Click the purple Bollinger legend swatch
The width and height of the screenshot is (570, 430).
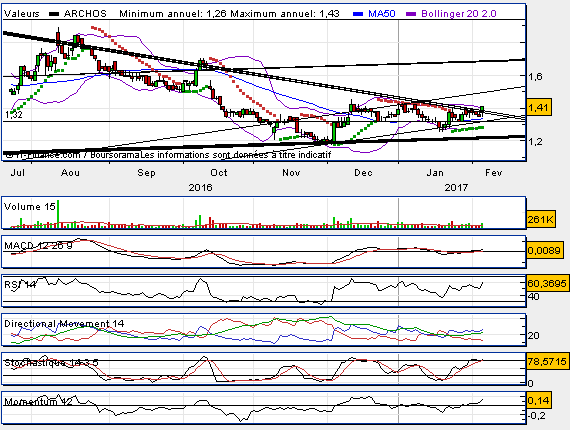click(411, 14)
